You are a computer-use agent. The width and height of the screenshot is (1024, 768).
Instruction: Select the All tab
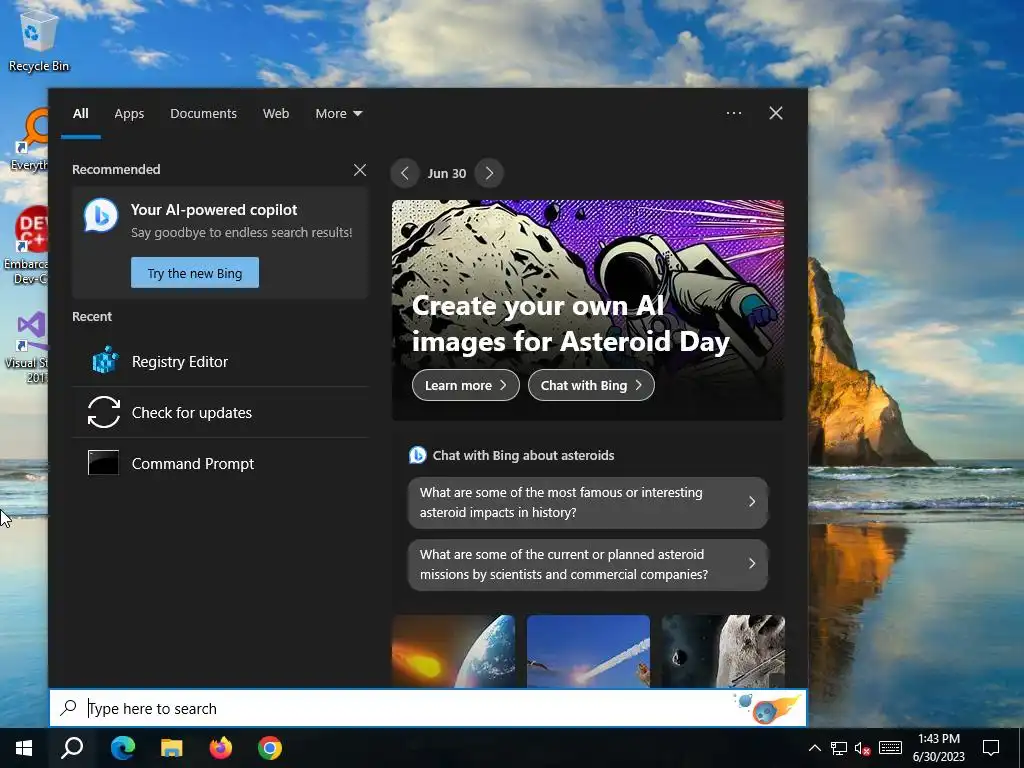pos(81,114)
